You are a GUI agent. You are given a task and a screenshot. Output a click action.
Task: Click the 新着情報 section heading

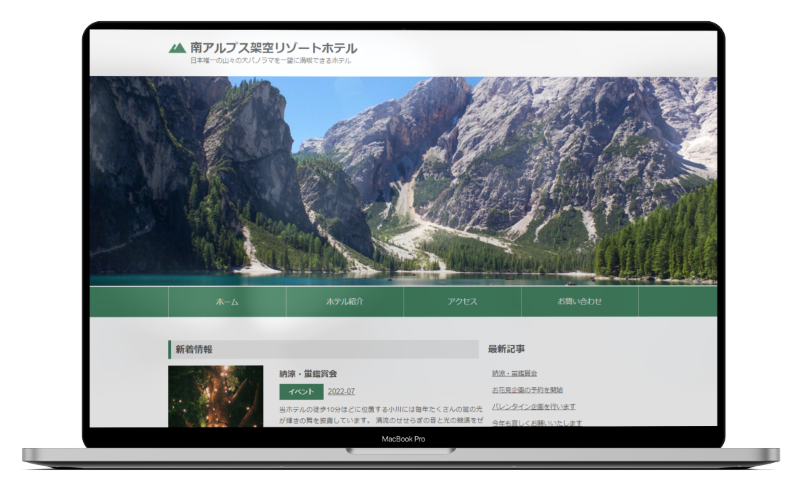pyautogui.click(x=194, y=349)
